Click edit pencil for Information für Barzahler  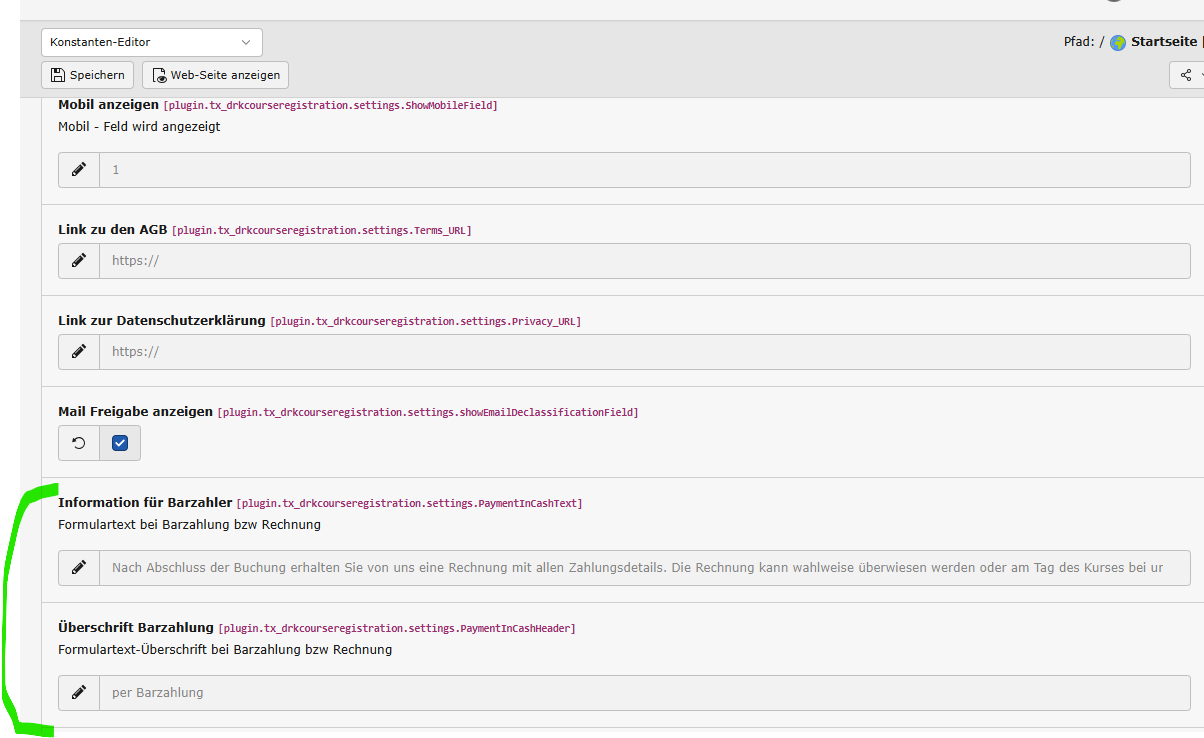(79, 567)
